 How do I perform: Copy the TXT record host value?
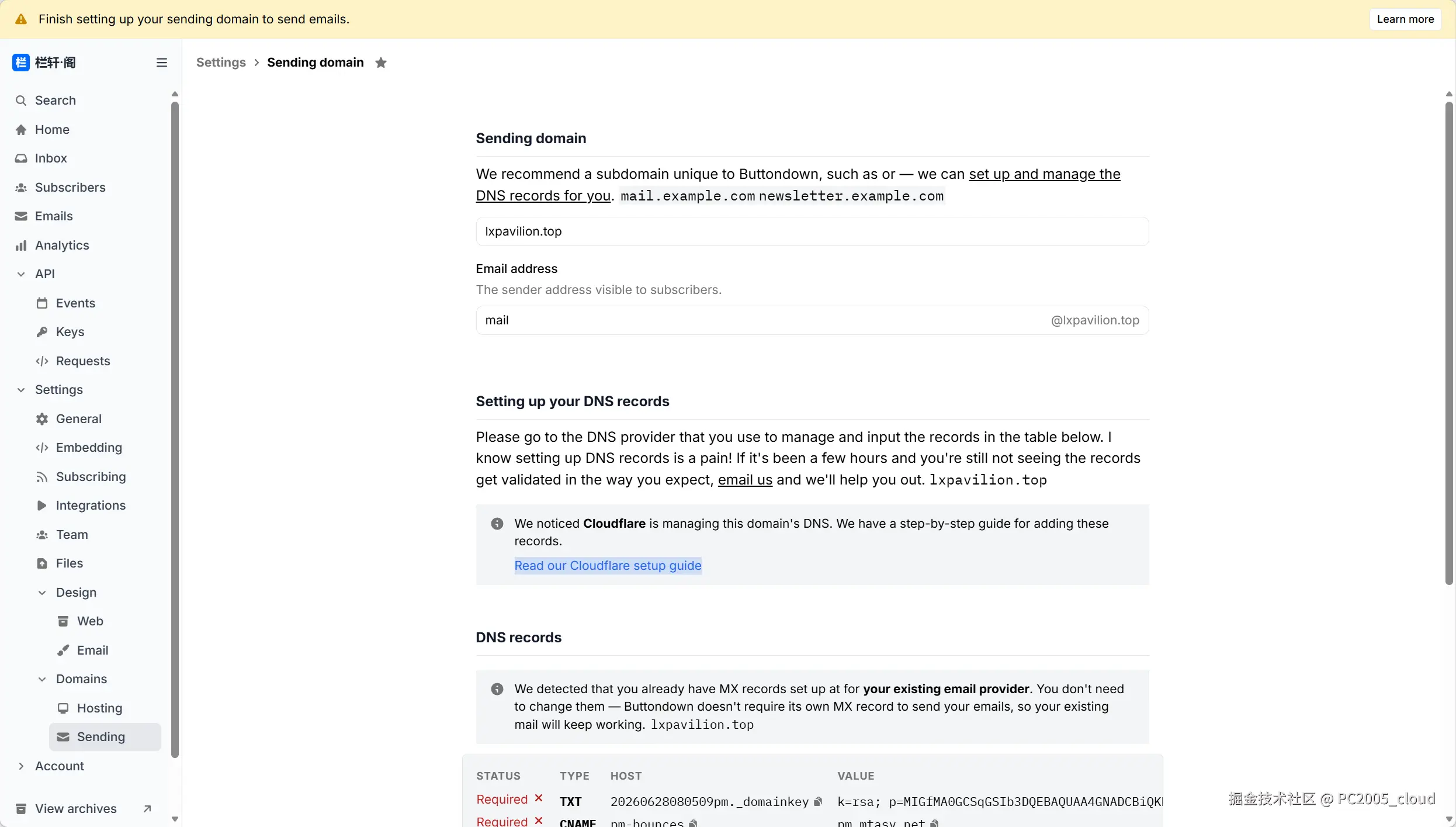tap(817, 802)
